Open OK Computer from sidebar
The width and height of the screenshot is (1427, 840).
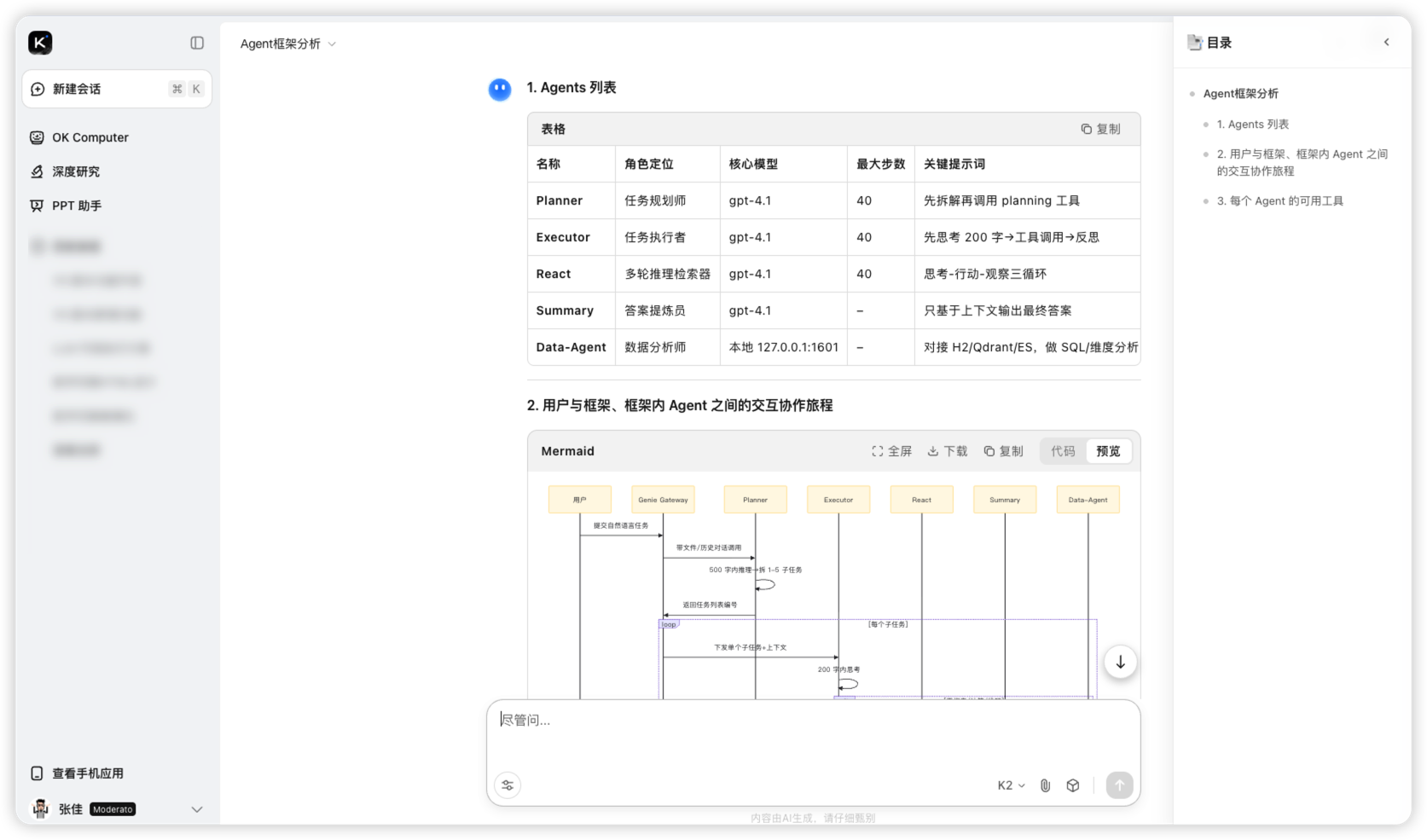(x=90, y=137)
